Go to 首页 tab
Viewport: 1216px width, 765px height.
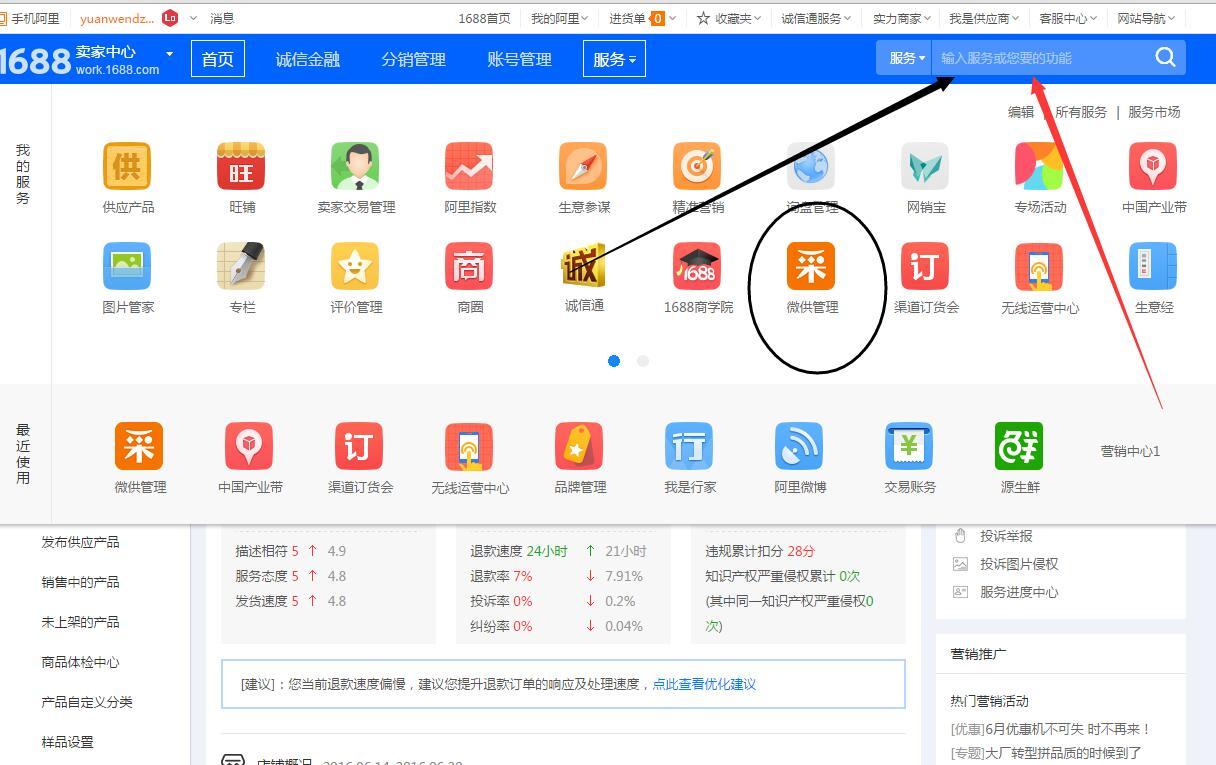[217, 59]
